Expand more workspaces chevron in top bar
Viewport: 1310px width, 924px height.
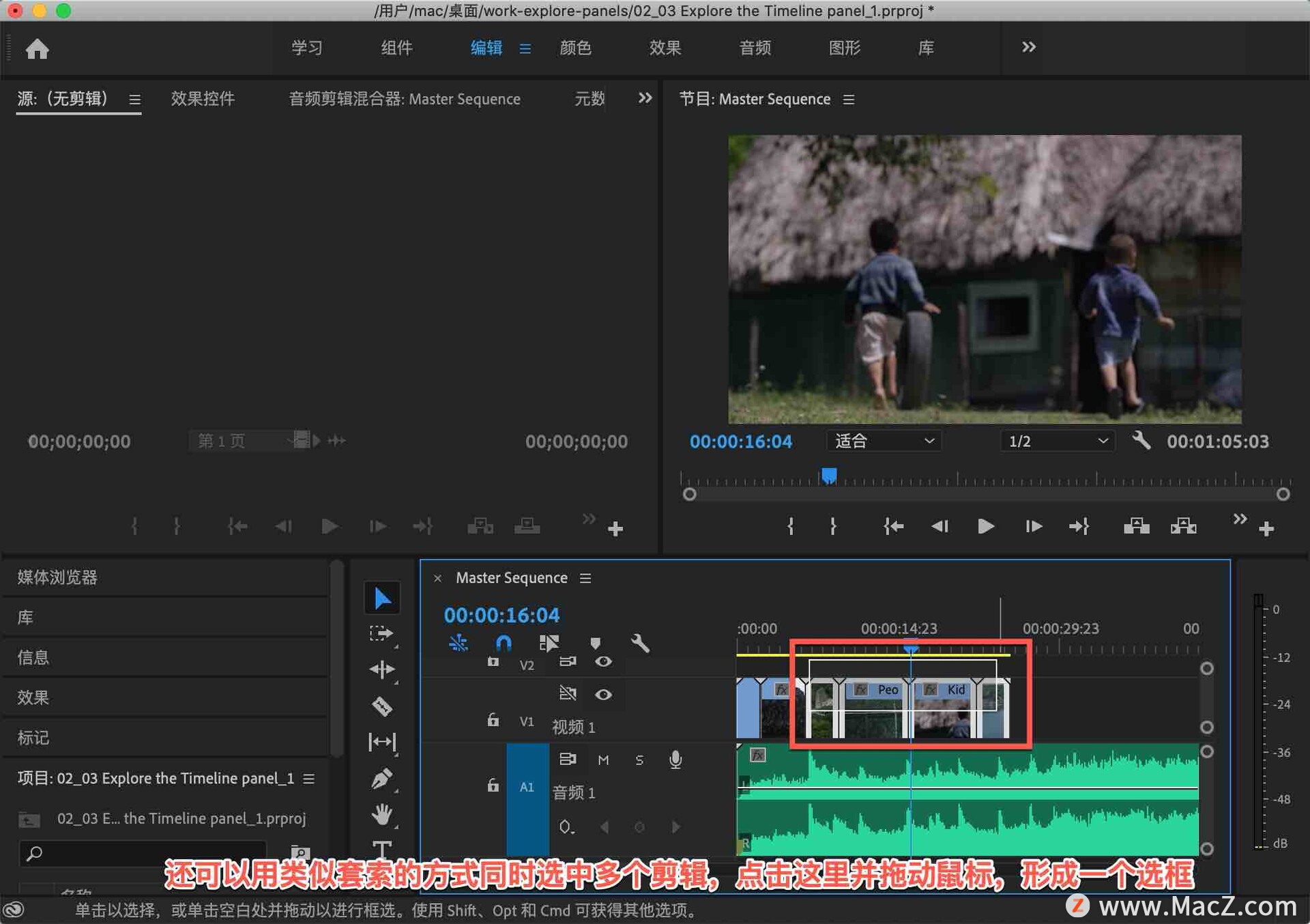click(x=1029, y=47)
